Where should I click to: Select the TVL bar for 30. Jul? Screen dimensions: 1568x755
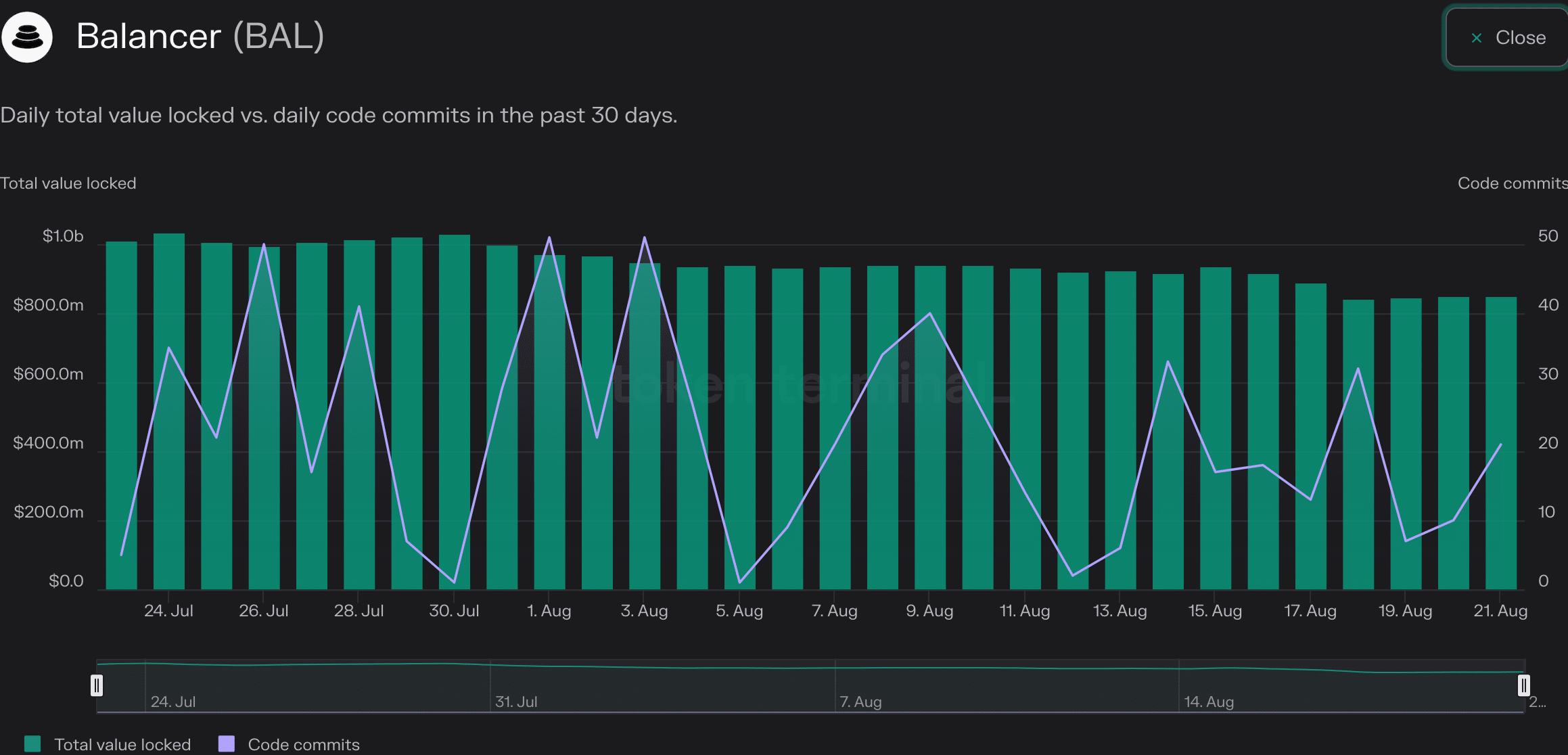click(x=455, y=412)
